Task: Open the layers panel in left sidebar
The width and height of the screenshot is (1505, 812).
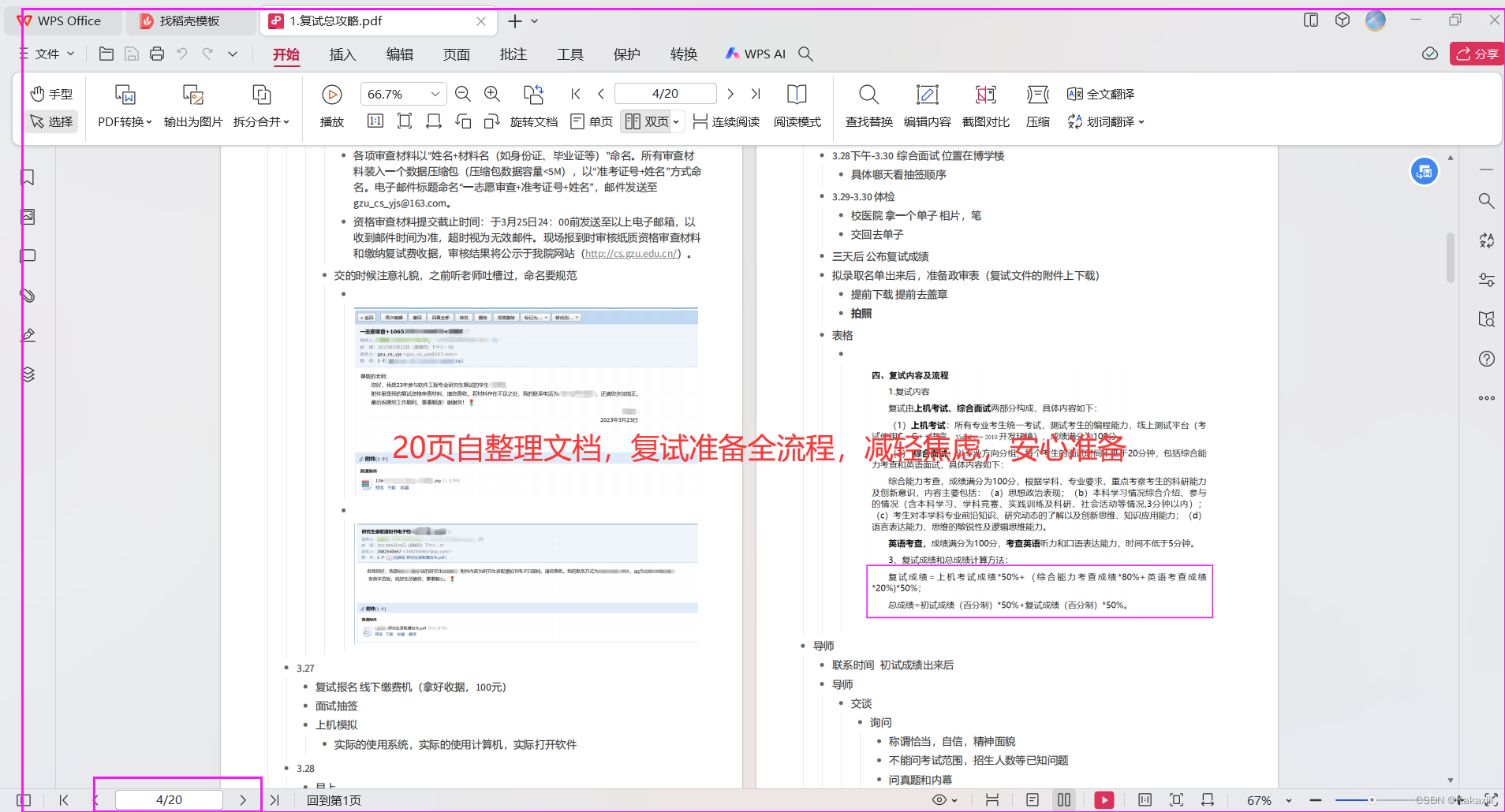Action: coord(28,374)
